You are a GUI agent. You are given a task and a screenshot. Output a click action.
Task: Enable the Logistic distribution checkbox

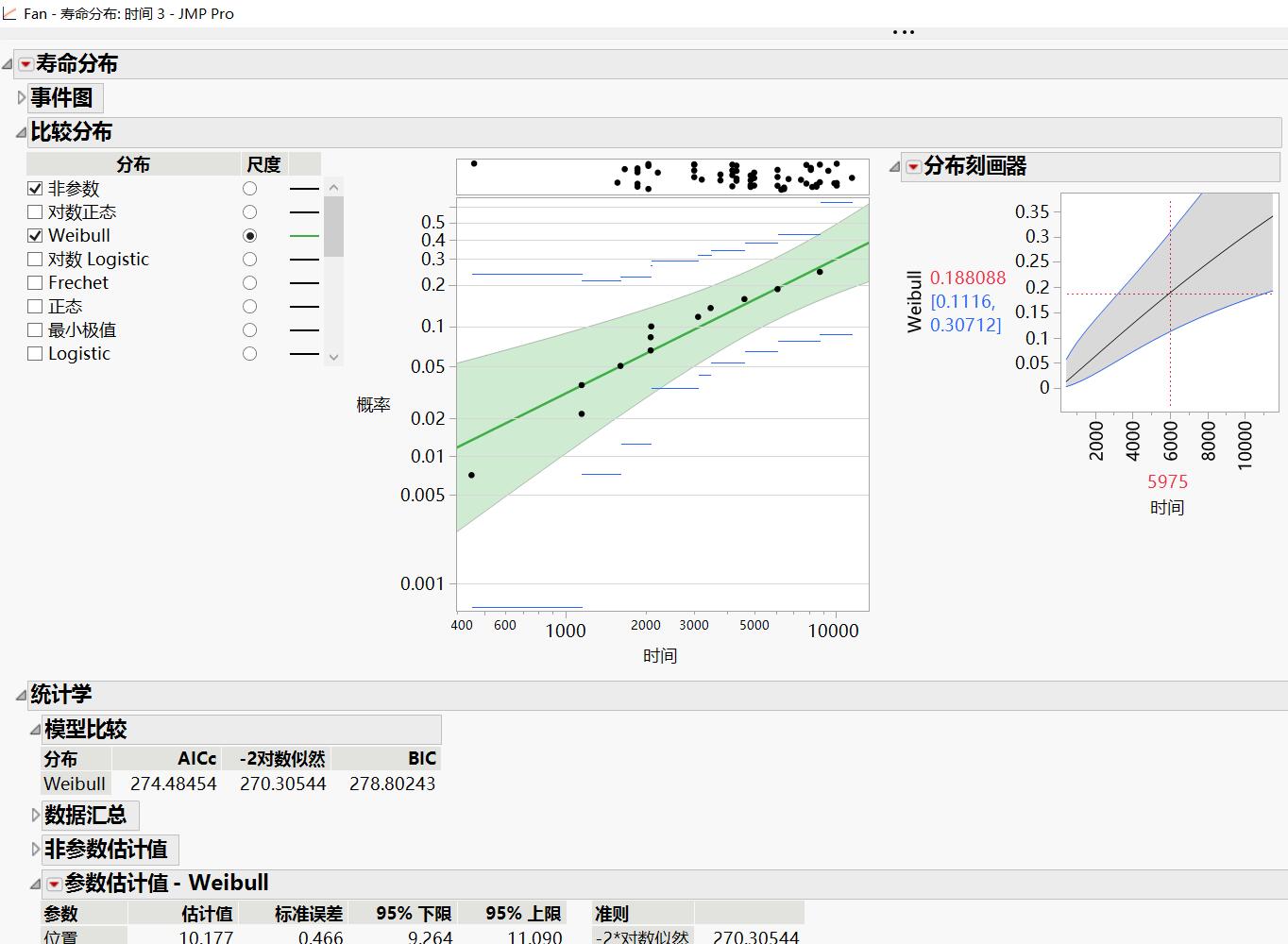35,354
